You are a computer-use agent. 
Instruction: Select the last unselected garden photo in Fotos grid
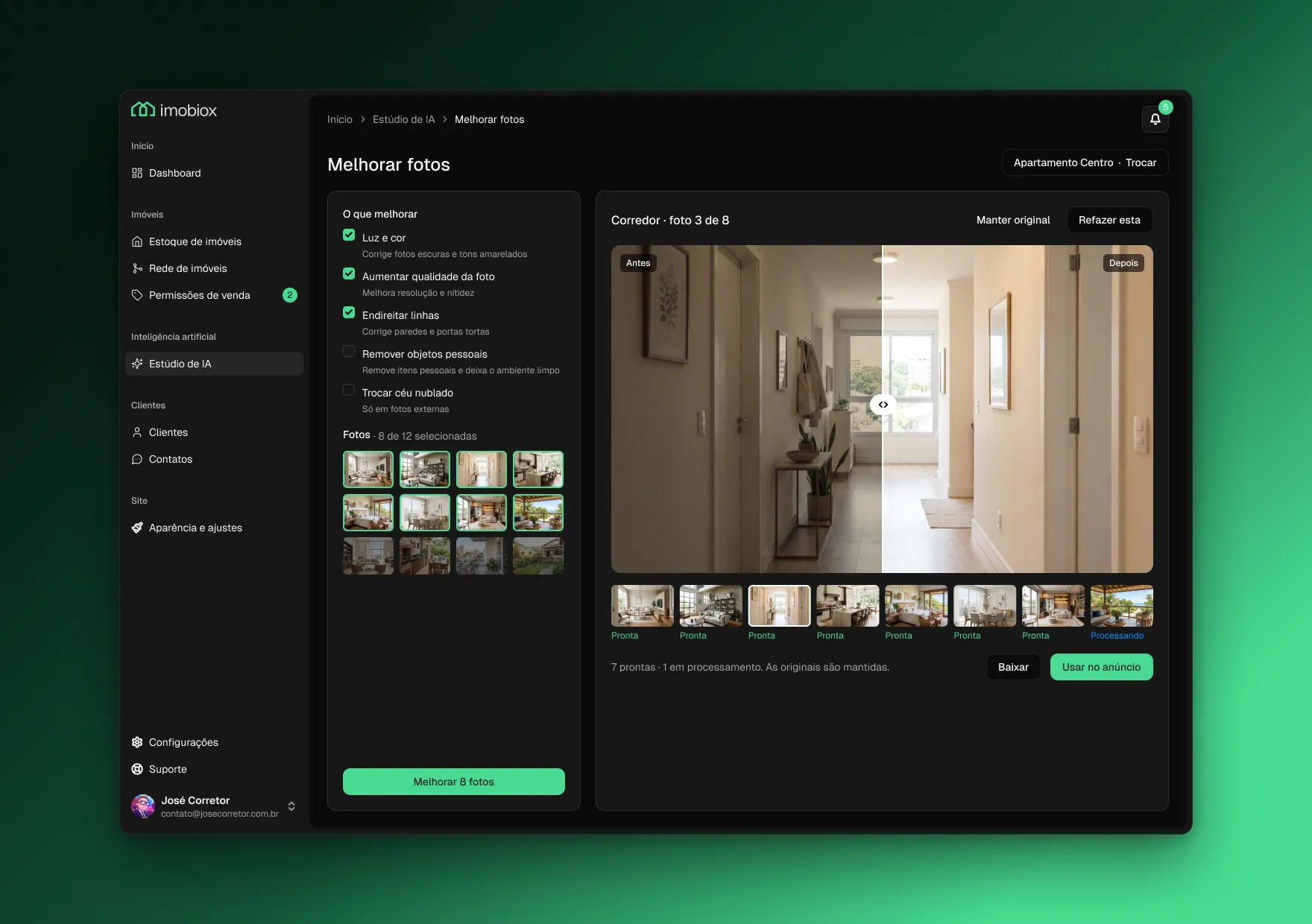click(x=538, y=556)
